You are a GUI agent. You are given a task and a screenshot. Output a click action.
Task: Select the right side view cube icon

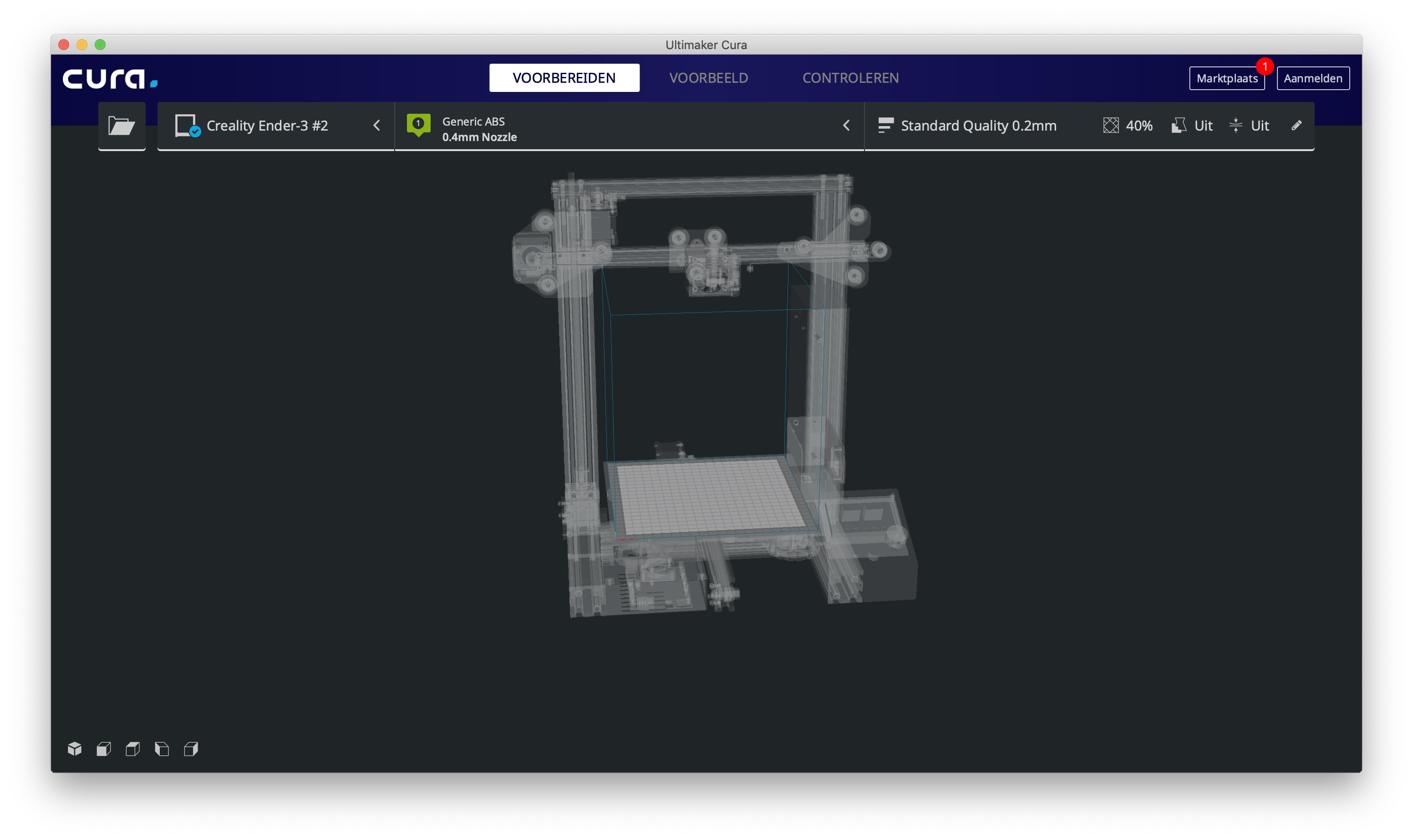[x=191, y=749]
